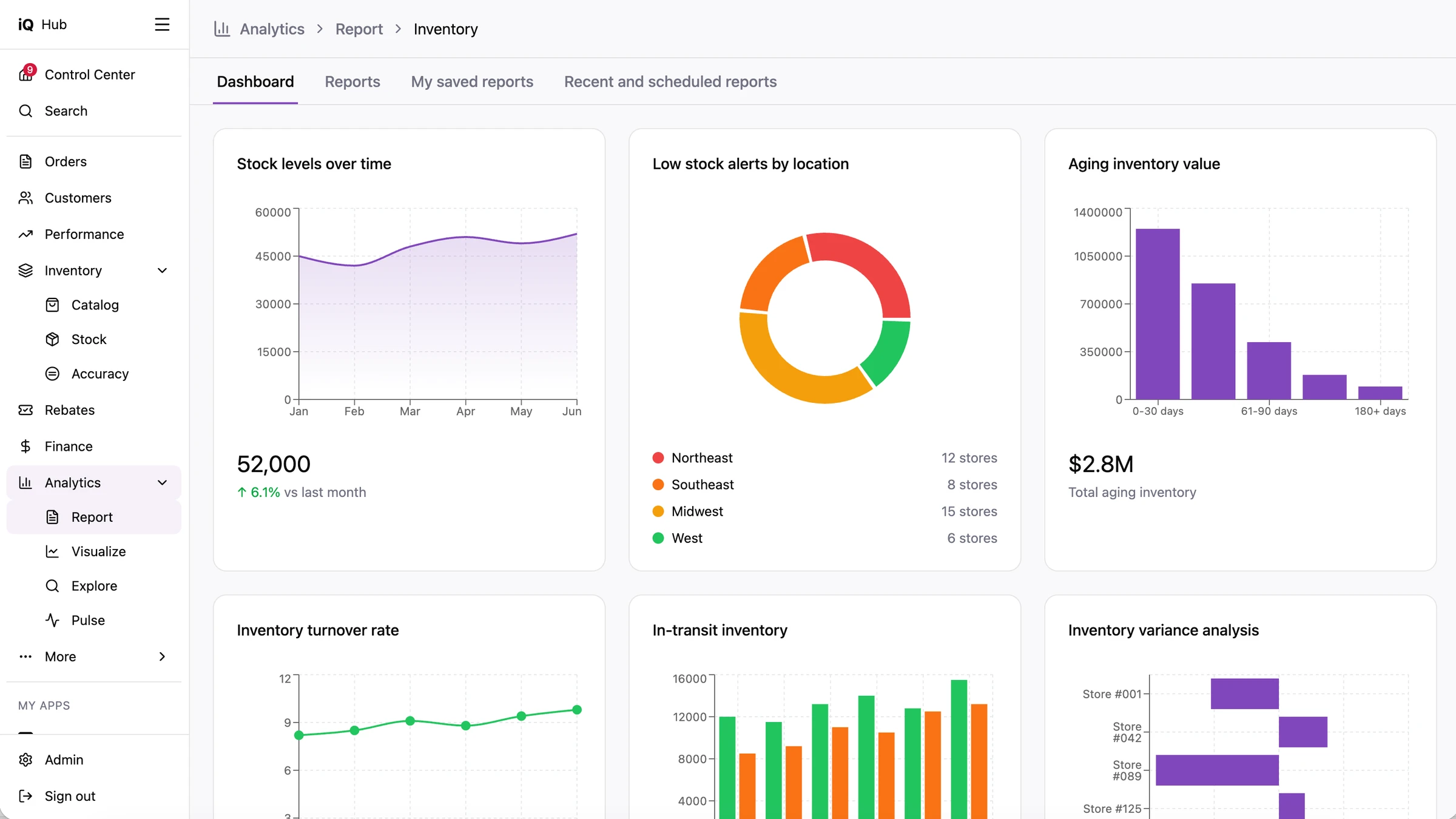
Task: Click the Customers people icon
Action: coord(25,198)
